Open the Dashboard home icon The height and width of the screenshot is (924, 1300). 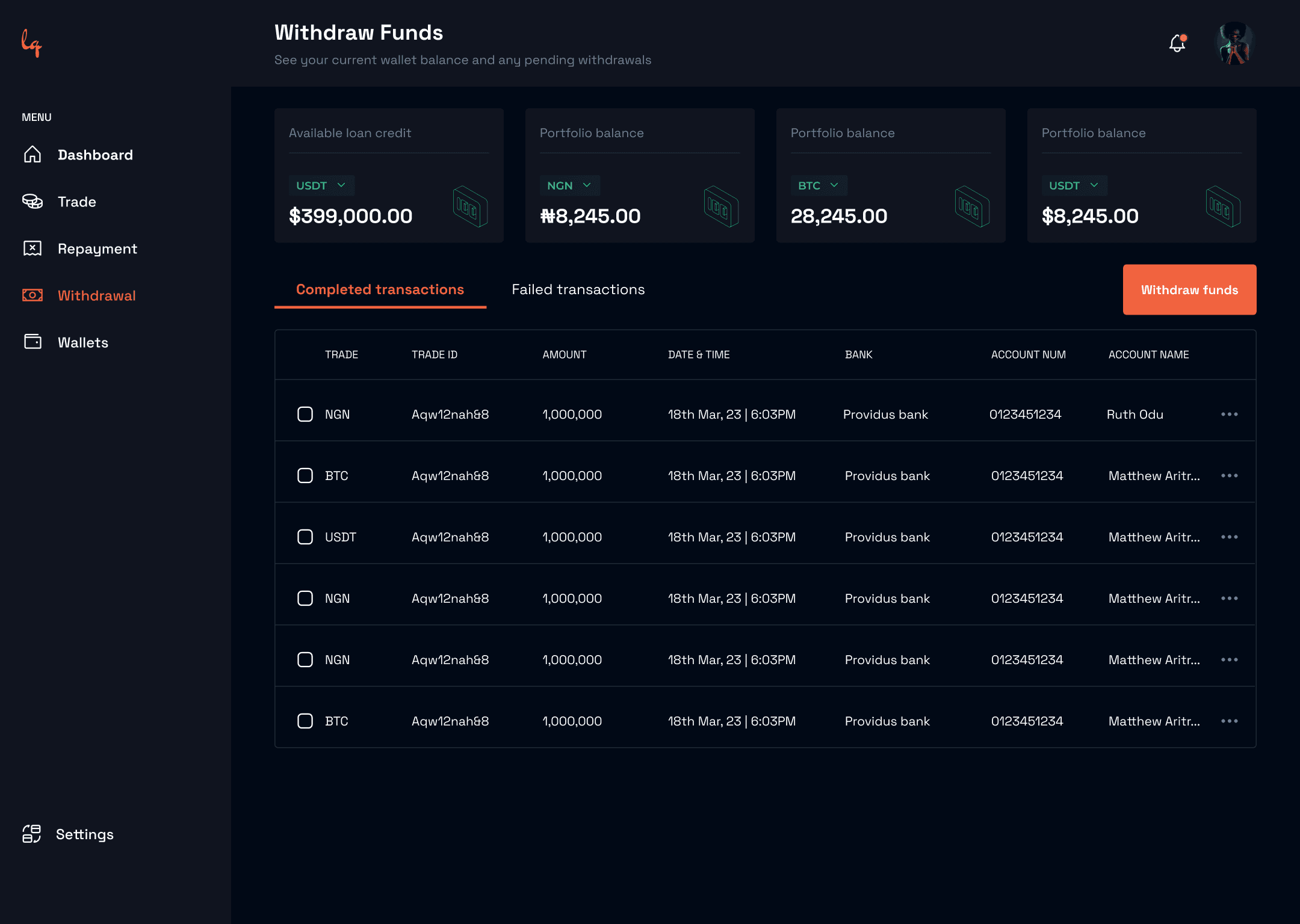(x=32, y=155)
